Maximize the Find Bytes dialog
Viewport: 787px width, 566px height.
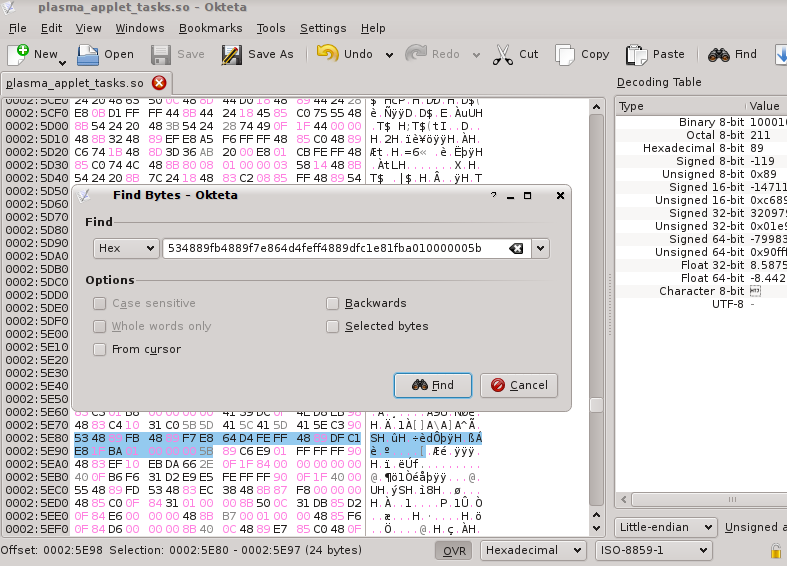point(527,196)
